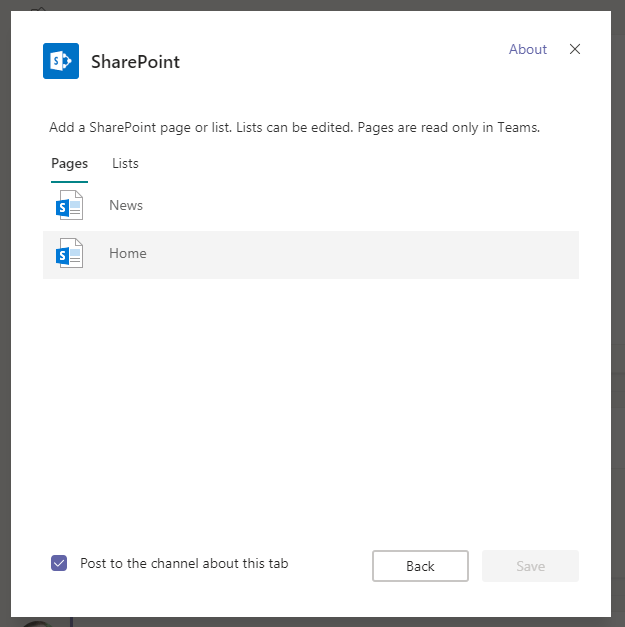Close the SharePoint dialog with the X

pos(575,49)
